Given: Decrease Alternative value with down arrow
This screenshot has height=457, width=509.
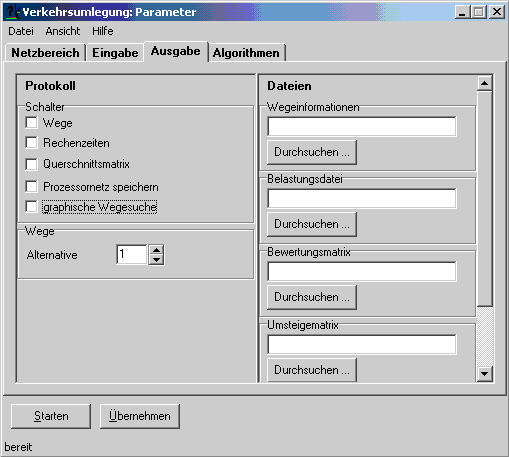Looking at the screenshot, I should click(x=156, y=260).
